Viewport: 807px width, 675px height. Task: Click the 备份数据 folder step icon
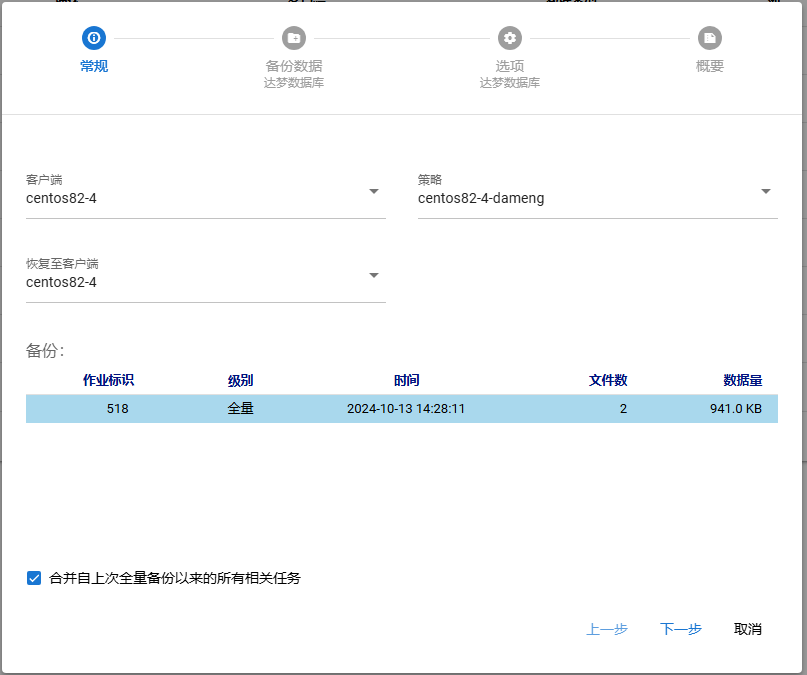(294, 38)
